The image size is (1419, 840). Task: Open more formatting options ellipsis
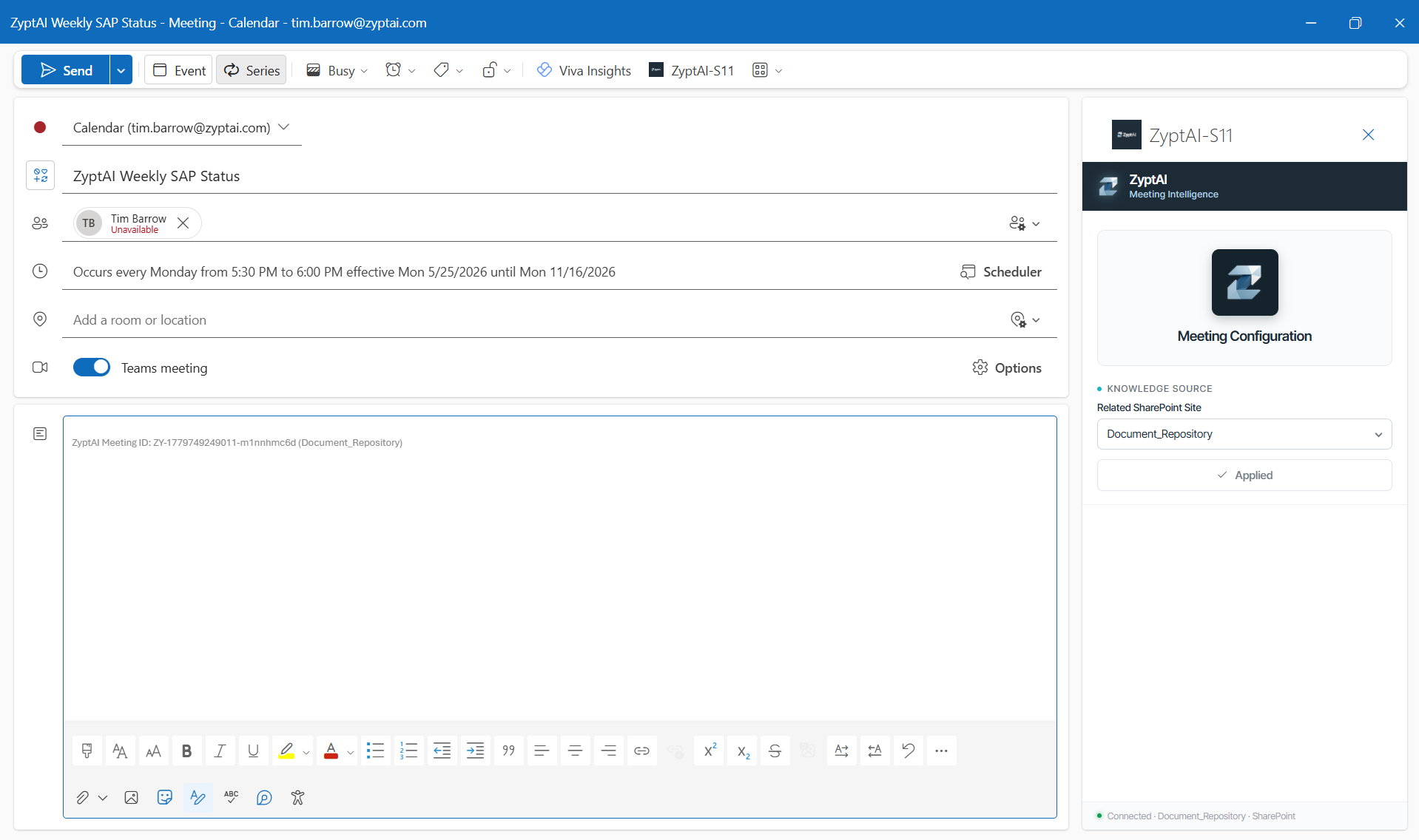point(942,751)
